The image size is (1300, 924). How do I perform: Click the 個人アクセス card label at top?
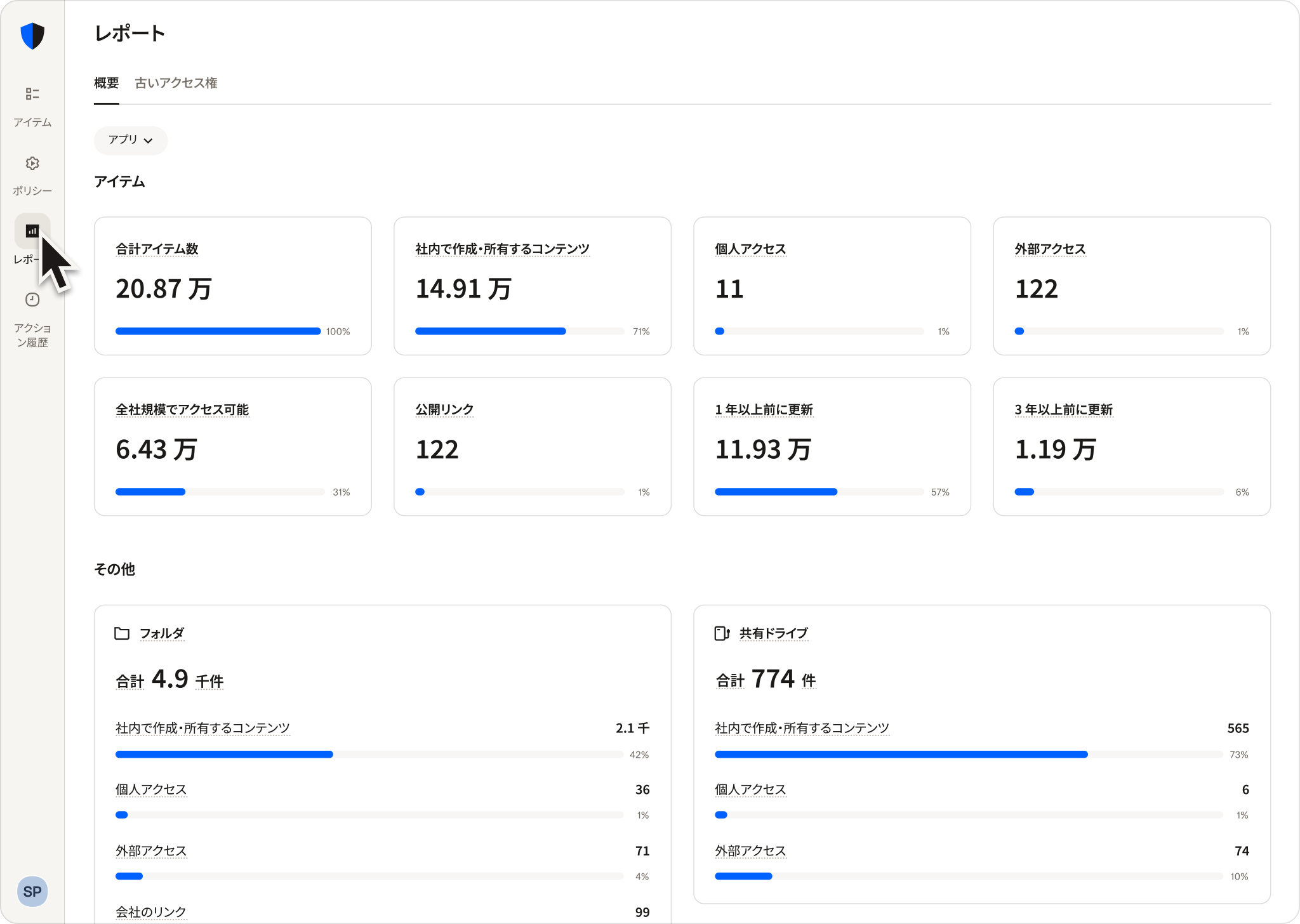pyautogui.click(x=750, y=249)
